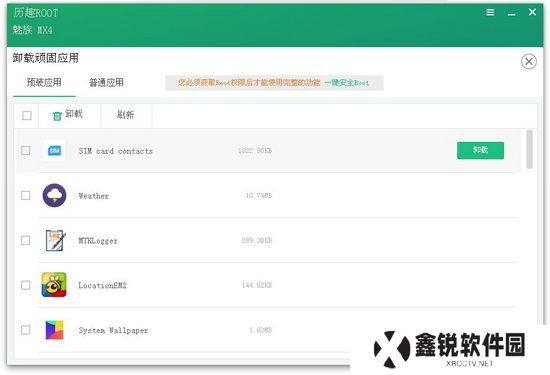
Task: Click green 卸载 button for SIM card contacts
Action: click(x=481, y=150)
